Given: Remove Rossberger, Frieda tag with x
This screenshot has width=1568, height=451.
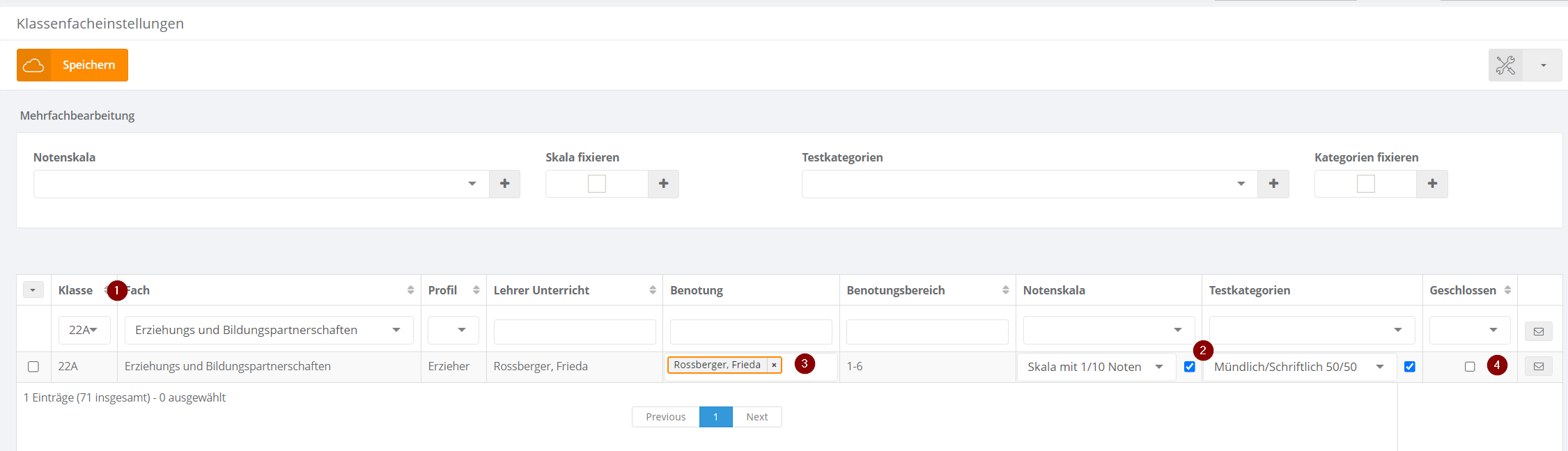Looking at the screenshot, I should click(774, 365).
